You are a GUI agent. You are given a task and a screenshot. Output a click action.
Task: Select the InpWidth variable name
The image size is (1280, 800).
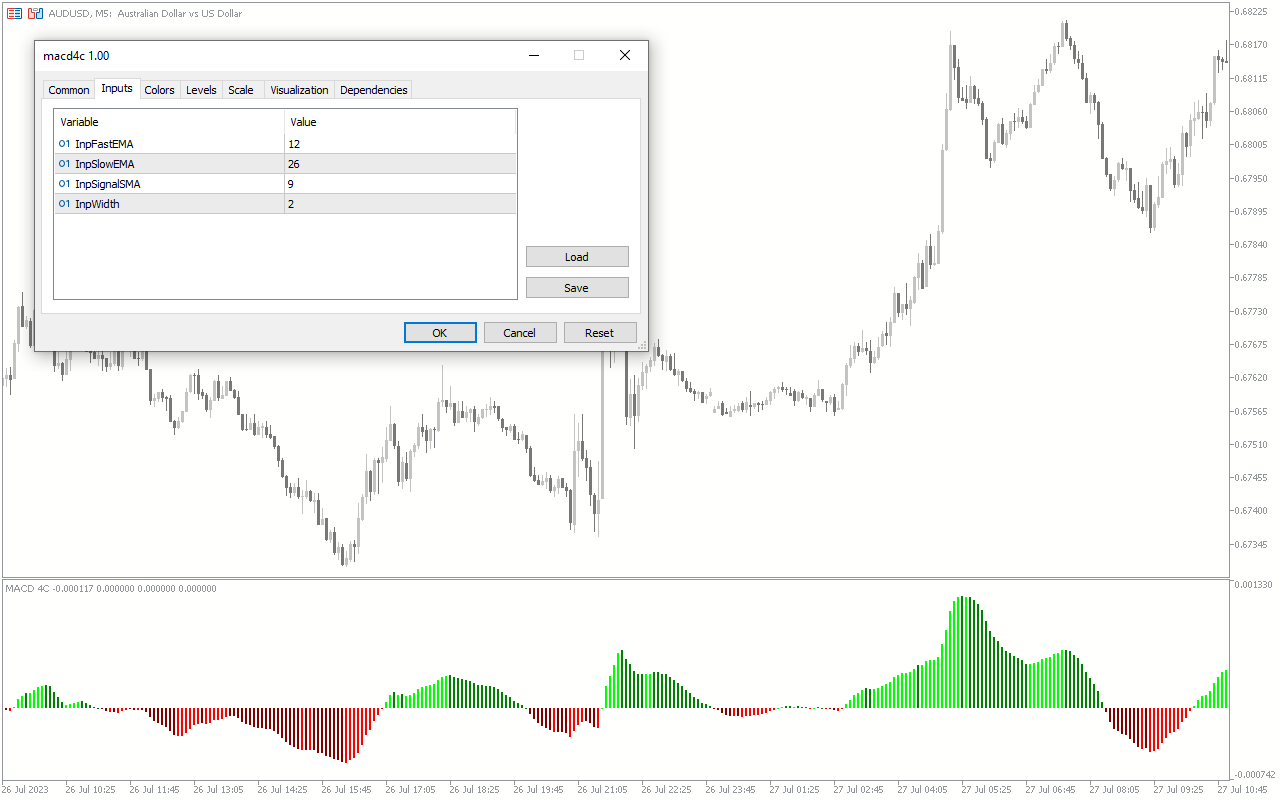click(97, 204)
